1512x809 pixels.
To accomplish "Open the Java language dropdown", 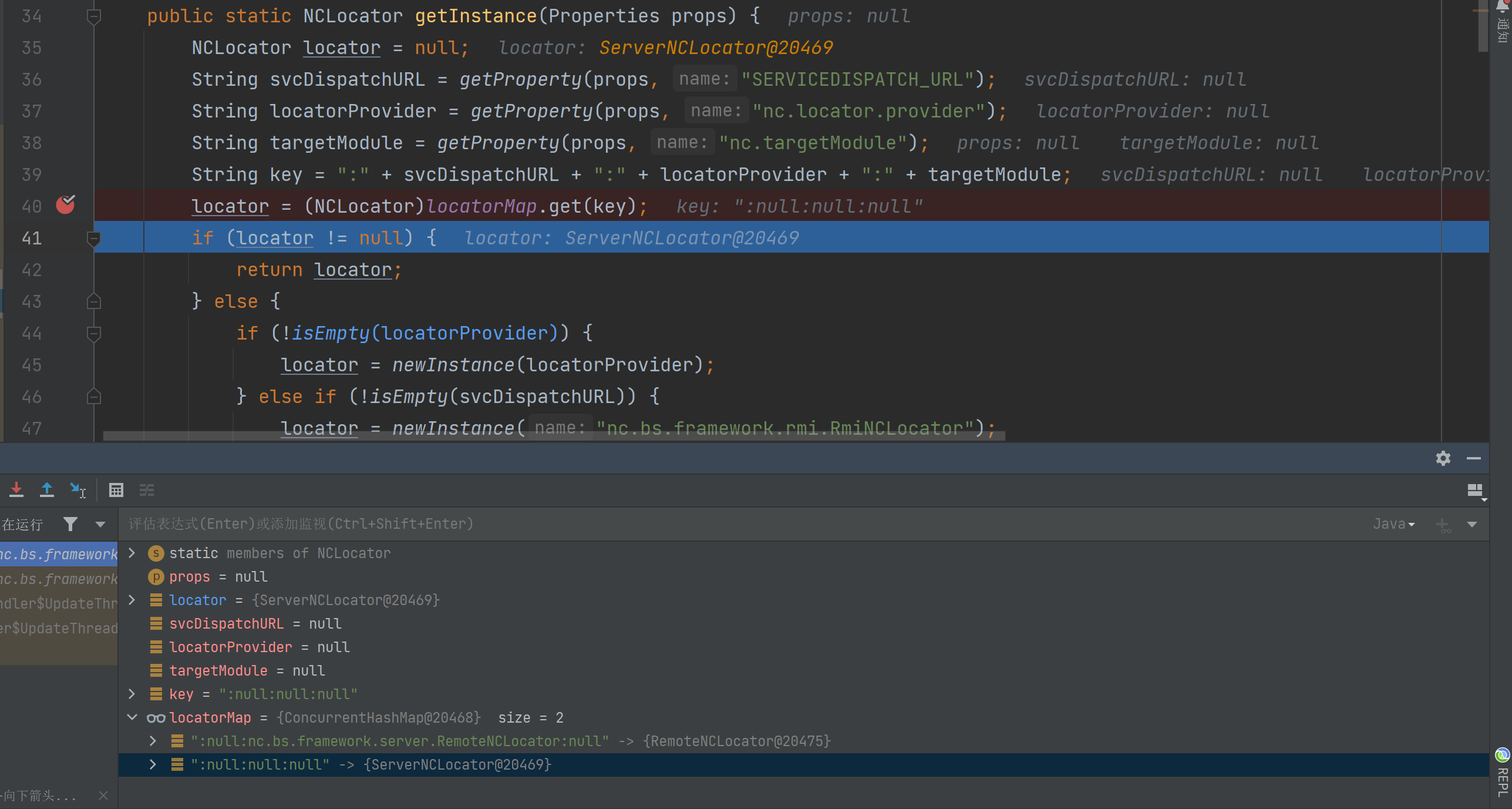I will pyautogui.click(x=1393, y=524).
